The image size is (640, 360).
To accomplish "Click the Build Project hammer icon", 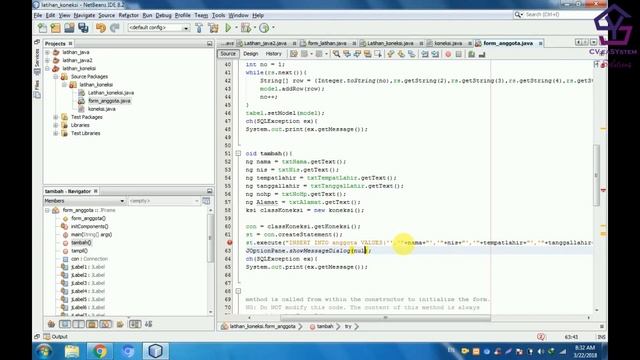I will click(199, 28).
